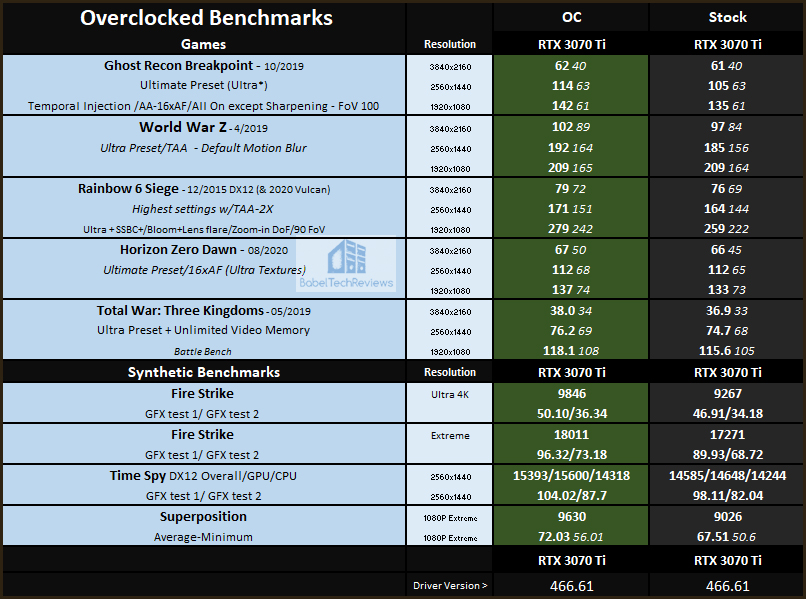This screenshot has height=599, width=806.
Task: Click OC graphics test result "50.10/36.34"
Action: (572, 414)
